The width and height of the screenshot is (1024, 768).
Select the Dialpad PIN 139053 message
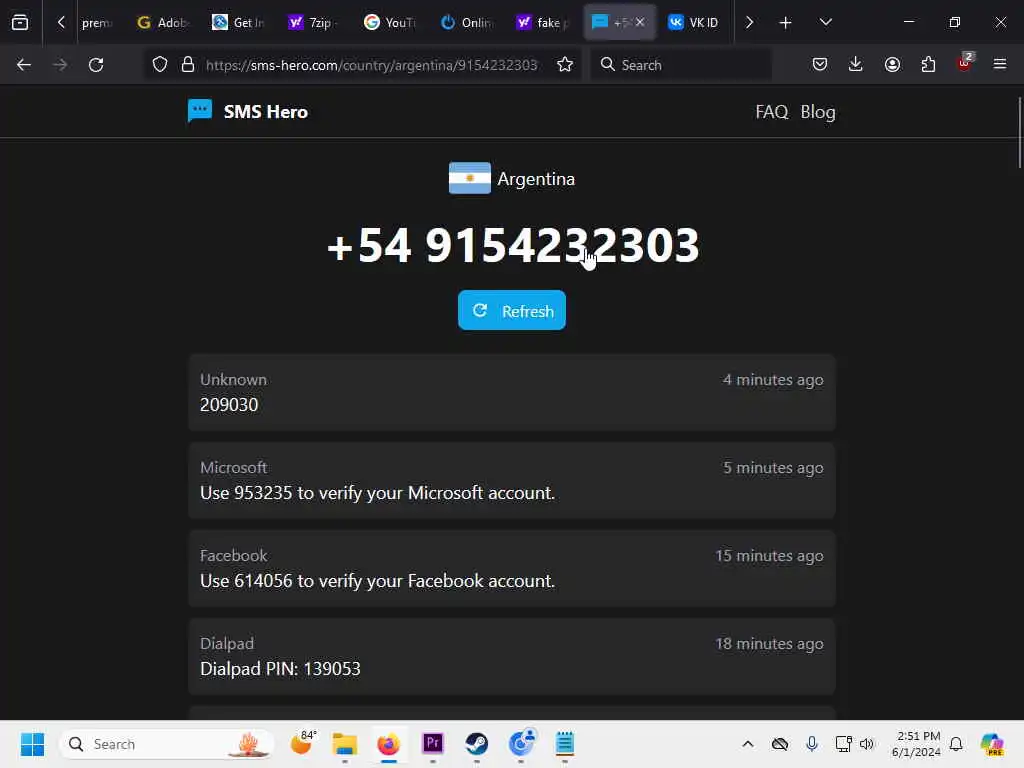pos(512,657)
